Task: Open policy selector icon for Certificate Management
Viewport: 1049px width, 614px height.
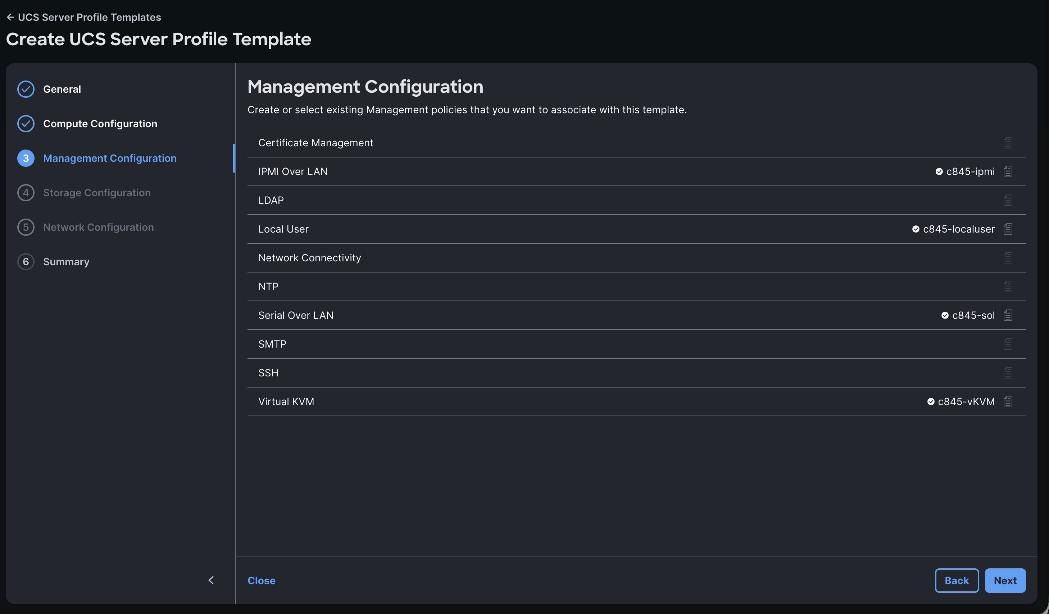Action: 1008,142
